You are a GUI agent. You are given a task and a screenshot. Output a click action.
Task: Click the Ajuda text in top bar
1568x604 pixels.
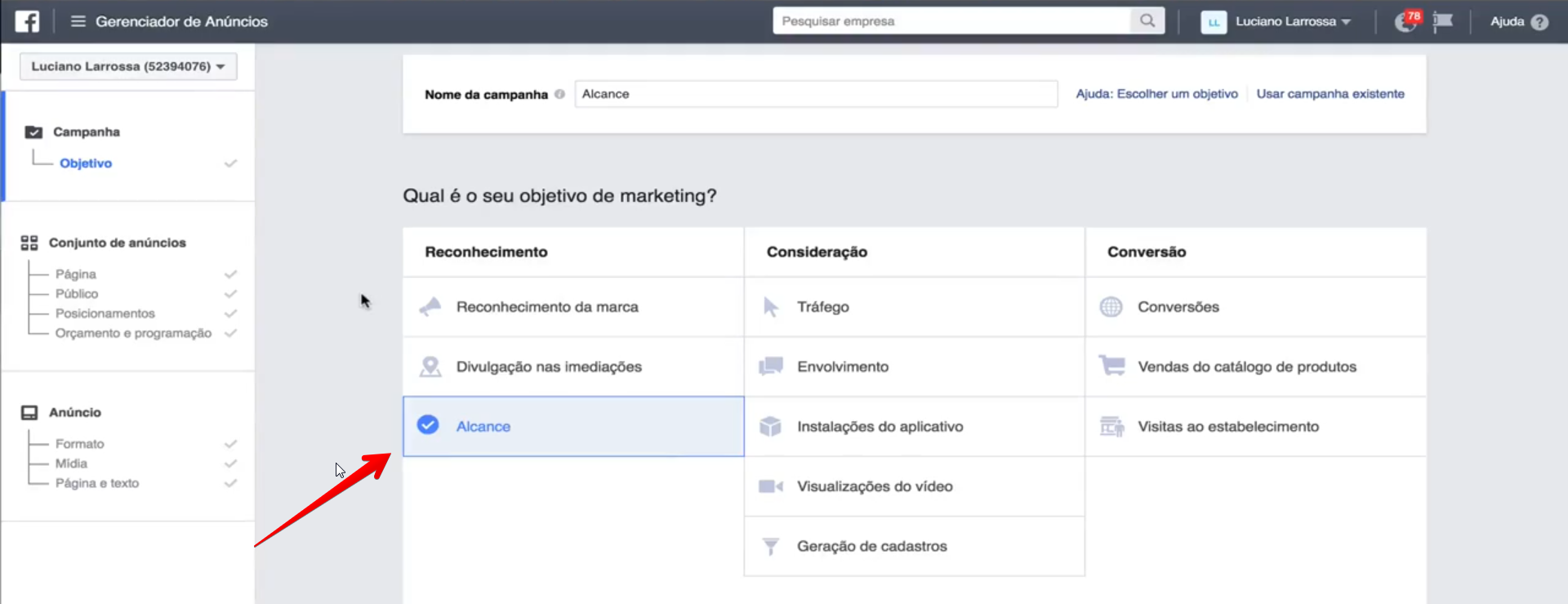(x=1507, y=21)
